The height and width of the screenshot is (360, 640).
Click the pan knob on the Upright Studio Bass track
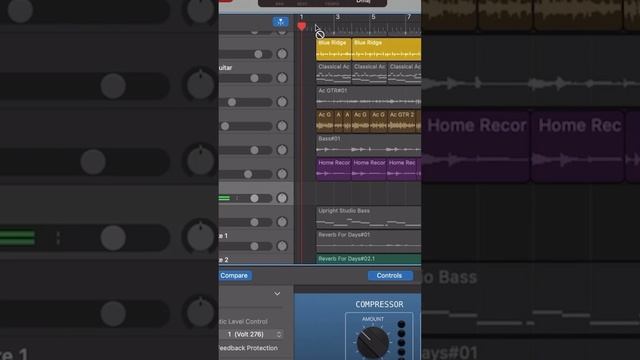(x=282, y=222)
